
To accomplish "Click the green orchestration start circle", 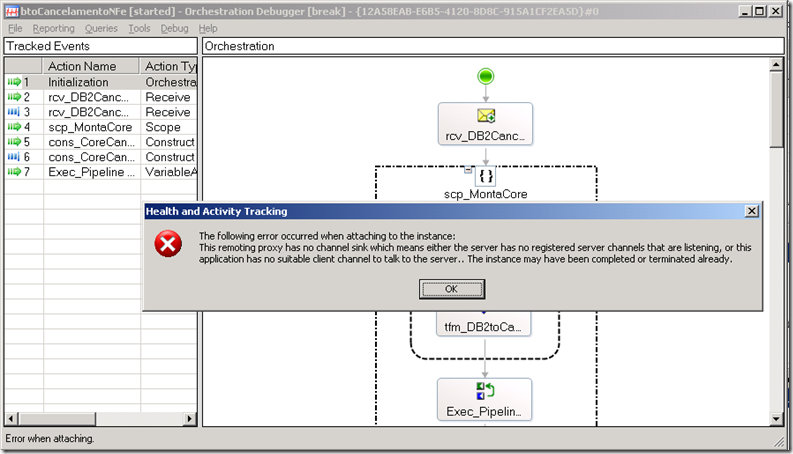I will point(485,76).
